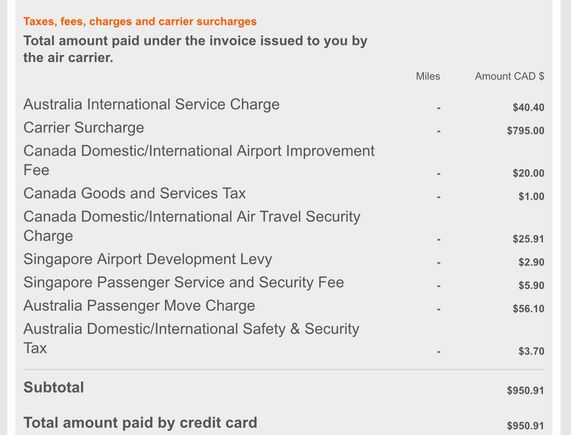Click the $25.91 security charge amount
571x435 pixels.
coord(528,239)
